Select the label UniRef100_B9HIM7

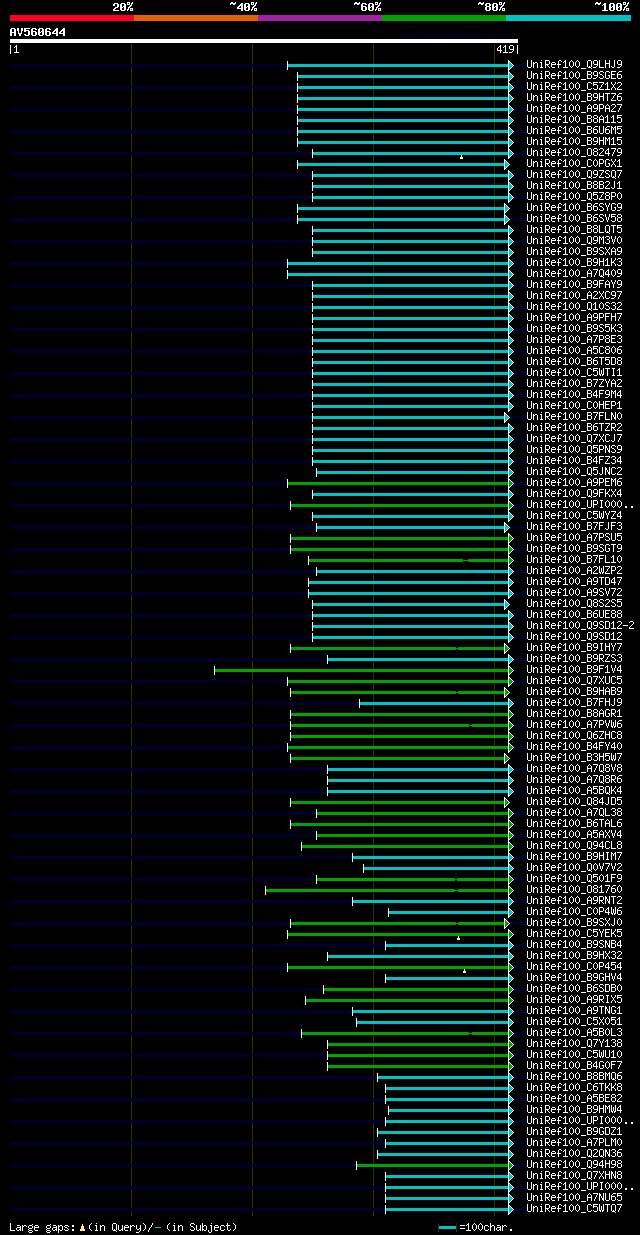574,856
